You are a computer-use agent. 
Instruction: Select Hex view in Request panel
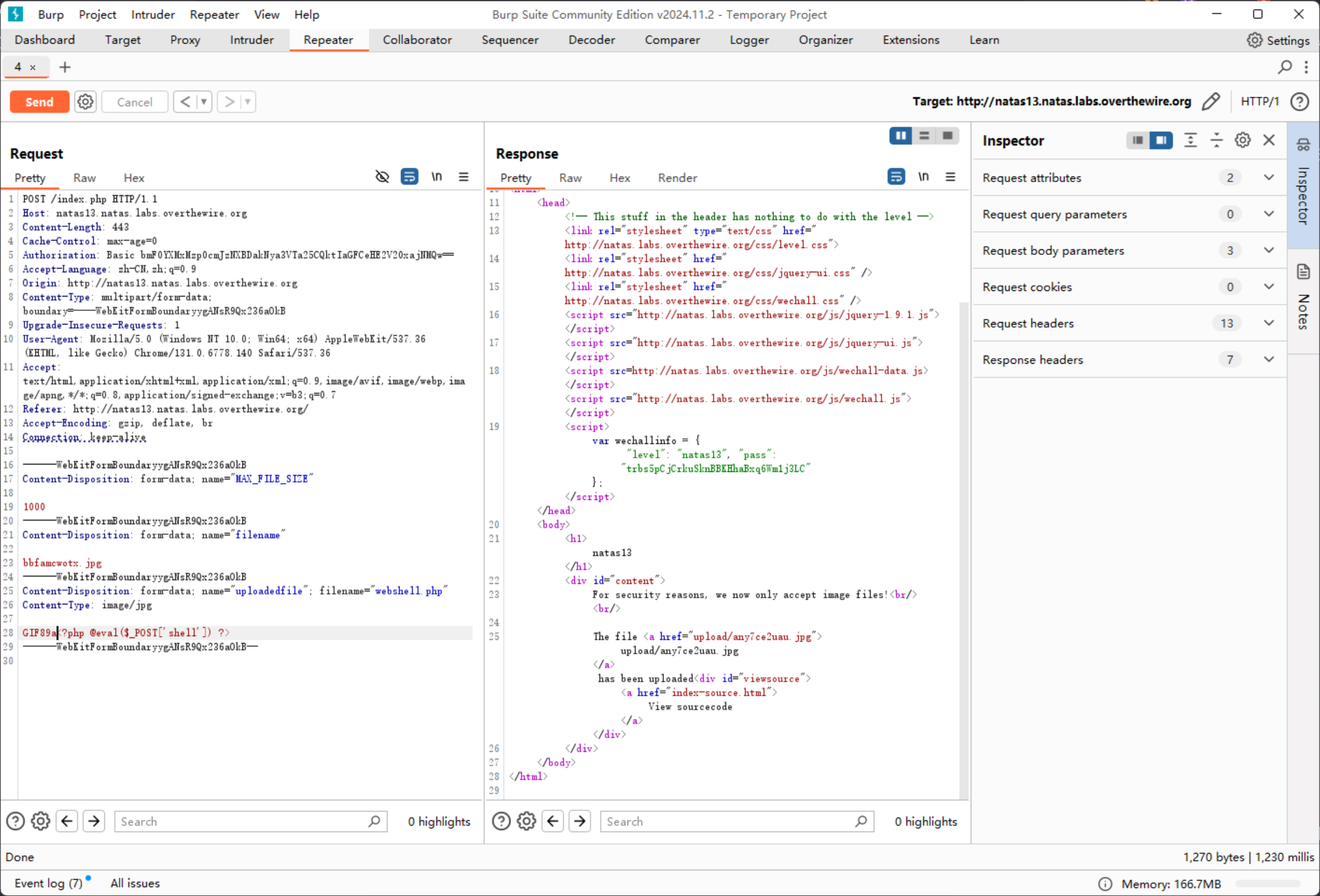point(134,178)
